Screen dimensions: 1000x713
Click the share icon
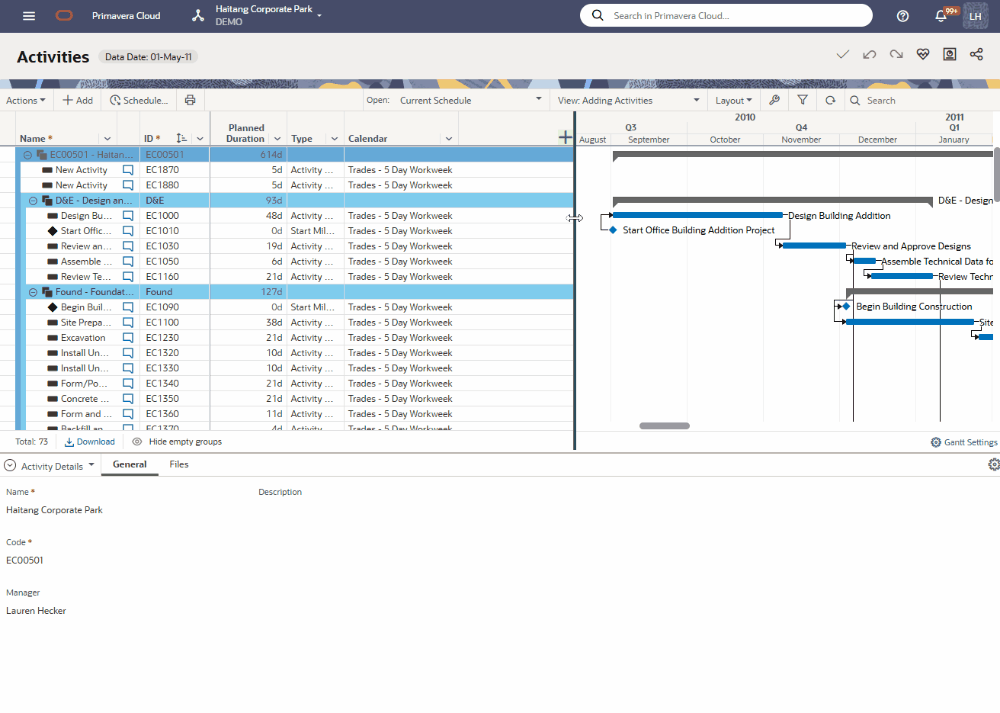976,54
